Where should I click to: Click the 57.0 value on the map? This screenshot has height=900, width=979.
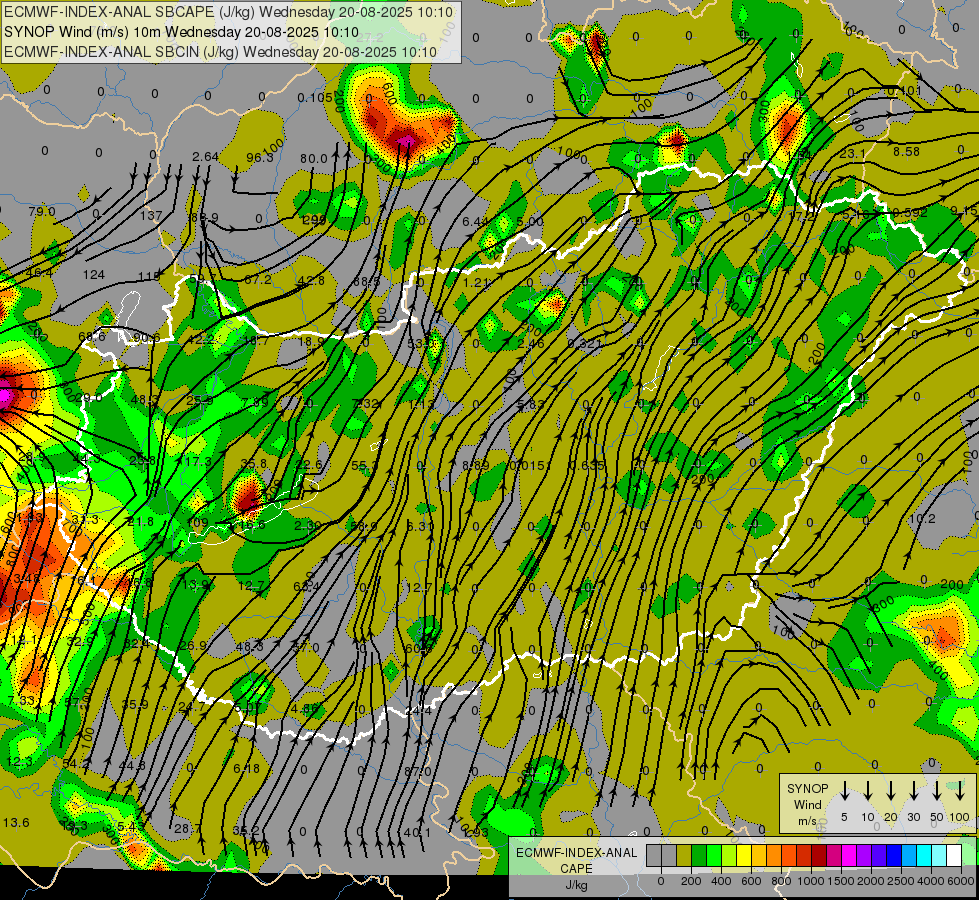point(306,648)
